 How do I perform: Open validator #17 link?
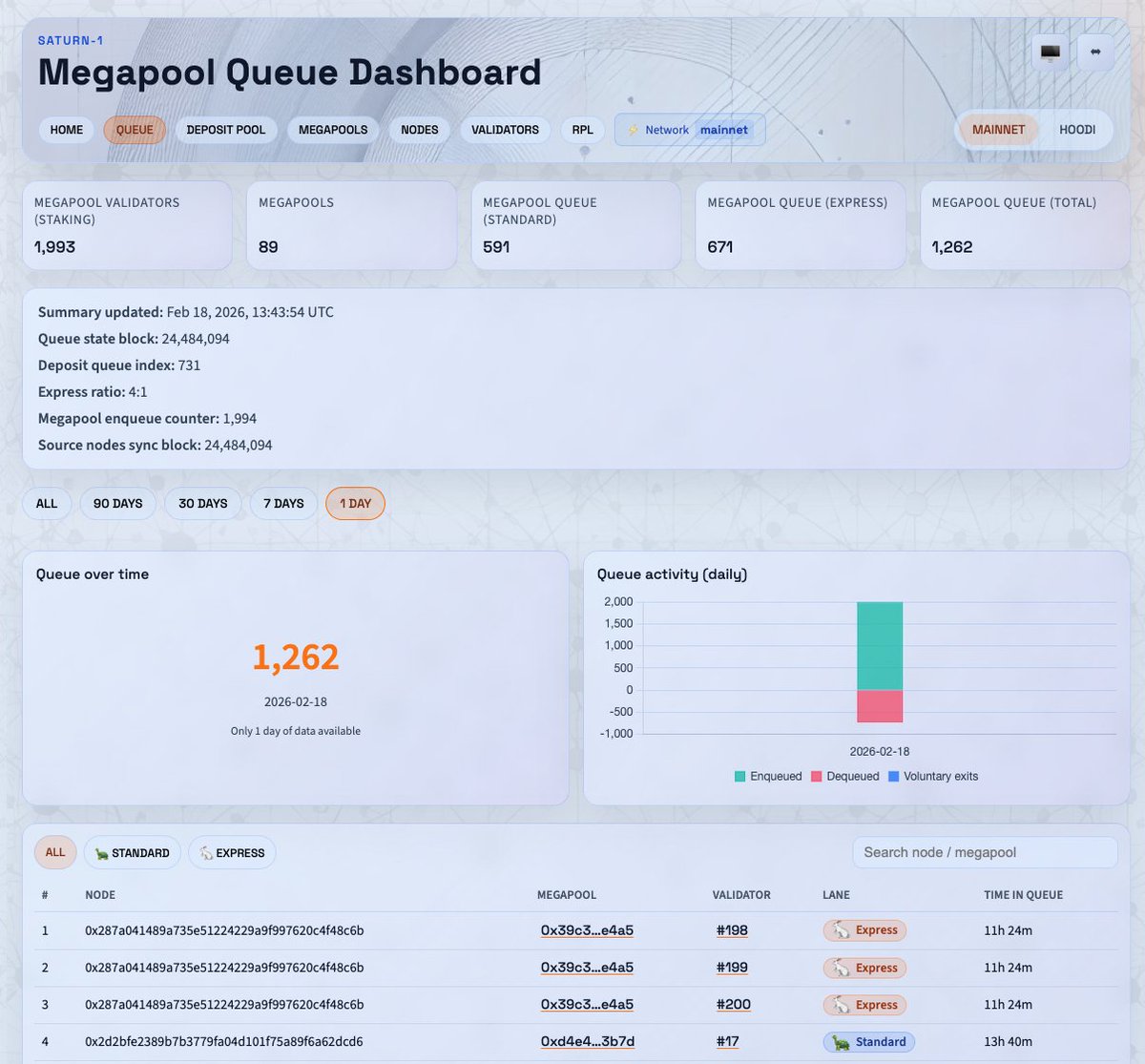coord(727,1042)
